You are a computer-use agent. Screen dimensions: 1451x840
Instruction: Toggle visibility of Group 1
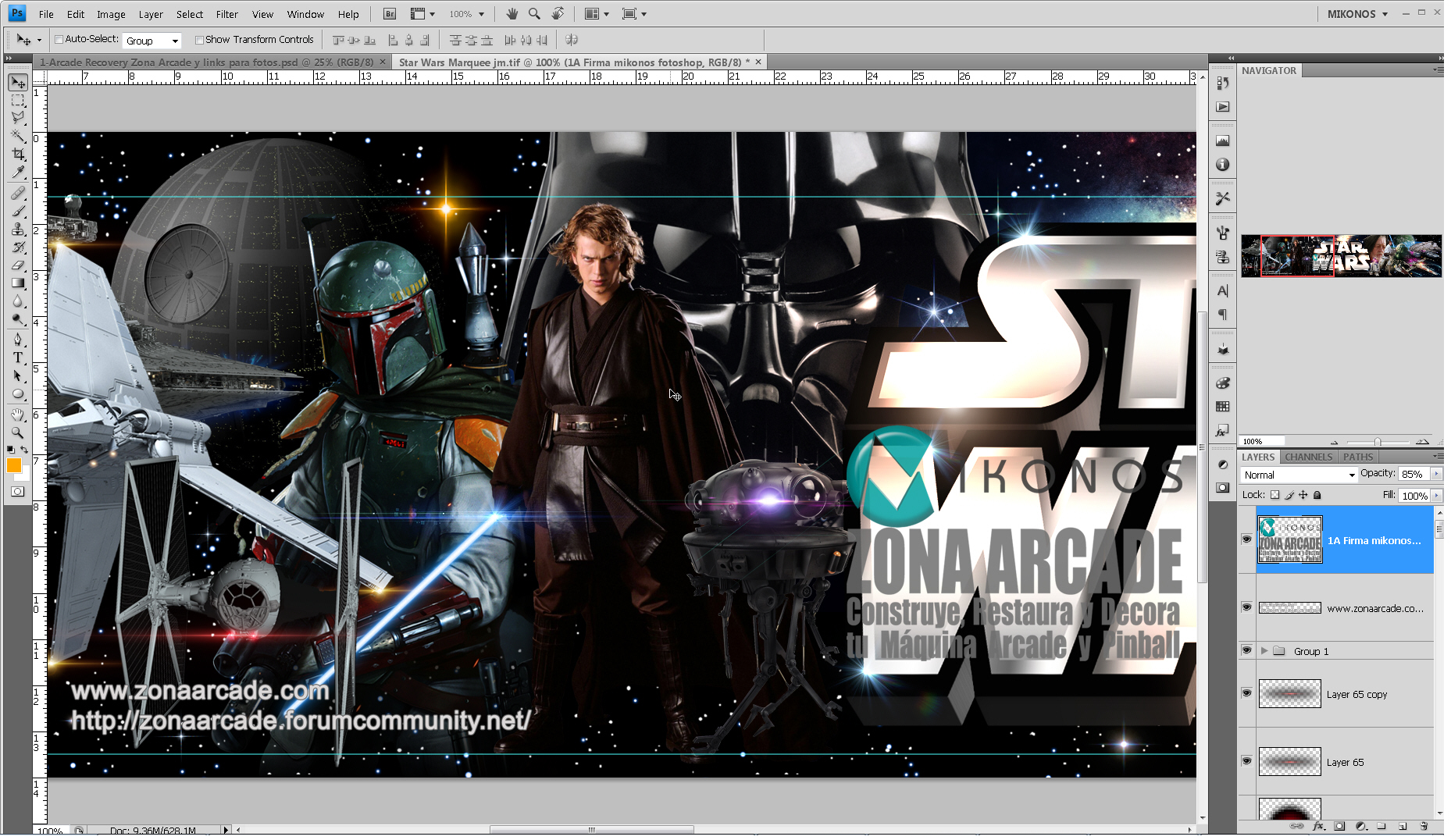pos(1246,650)
